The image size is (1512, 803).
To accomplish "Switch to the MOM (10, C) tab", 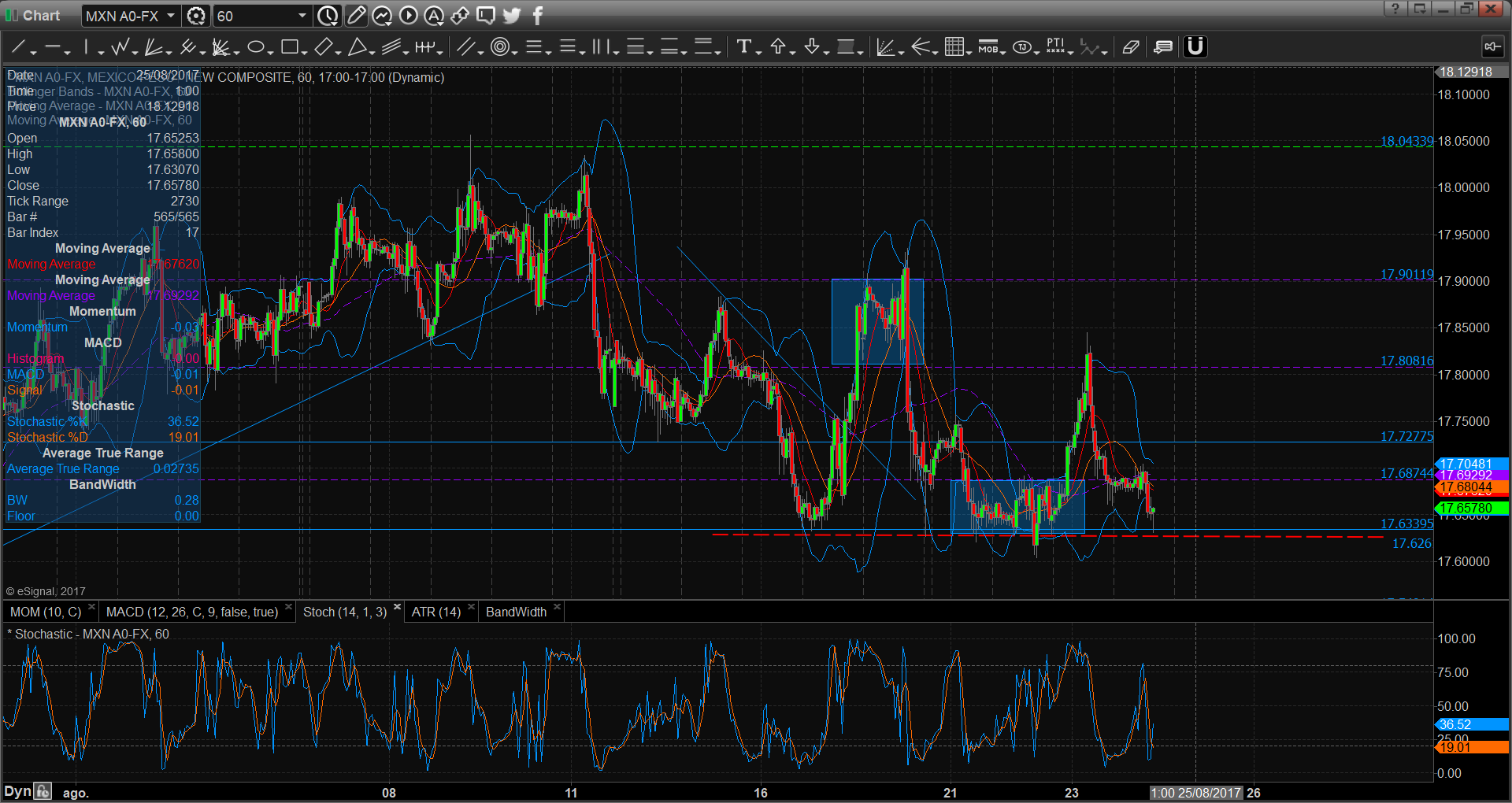I will pyautogui.click(x=45, y=612).
